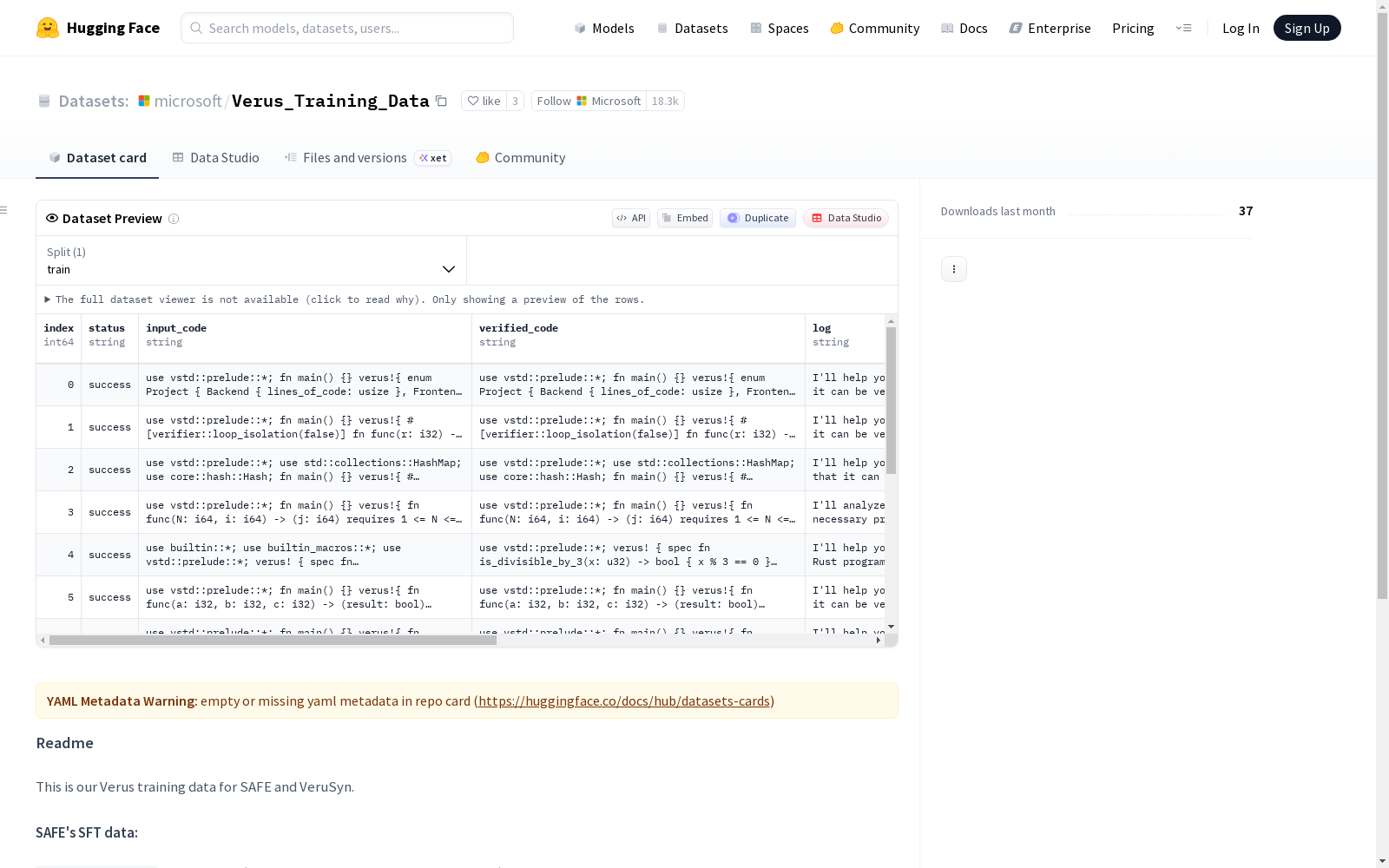Image resolution: width=1389 pixels, height=868 pixels.
Task: Click the downloads last month value 37
Action: coord(1246,211)
